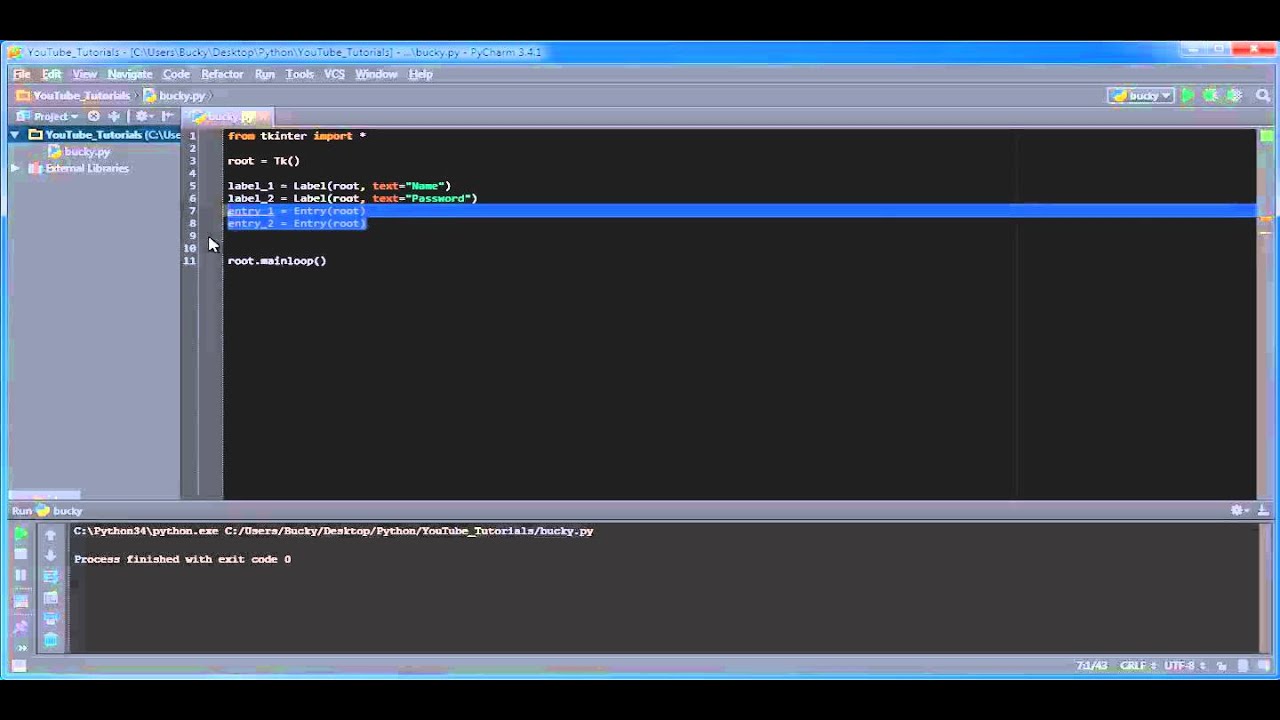Click scroll from source target icon

(x=94, y=116)
